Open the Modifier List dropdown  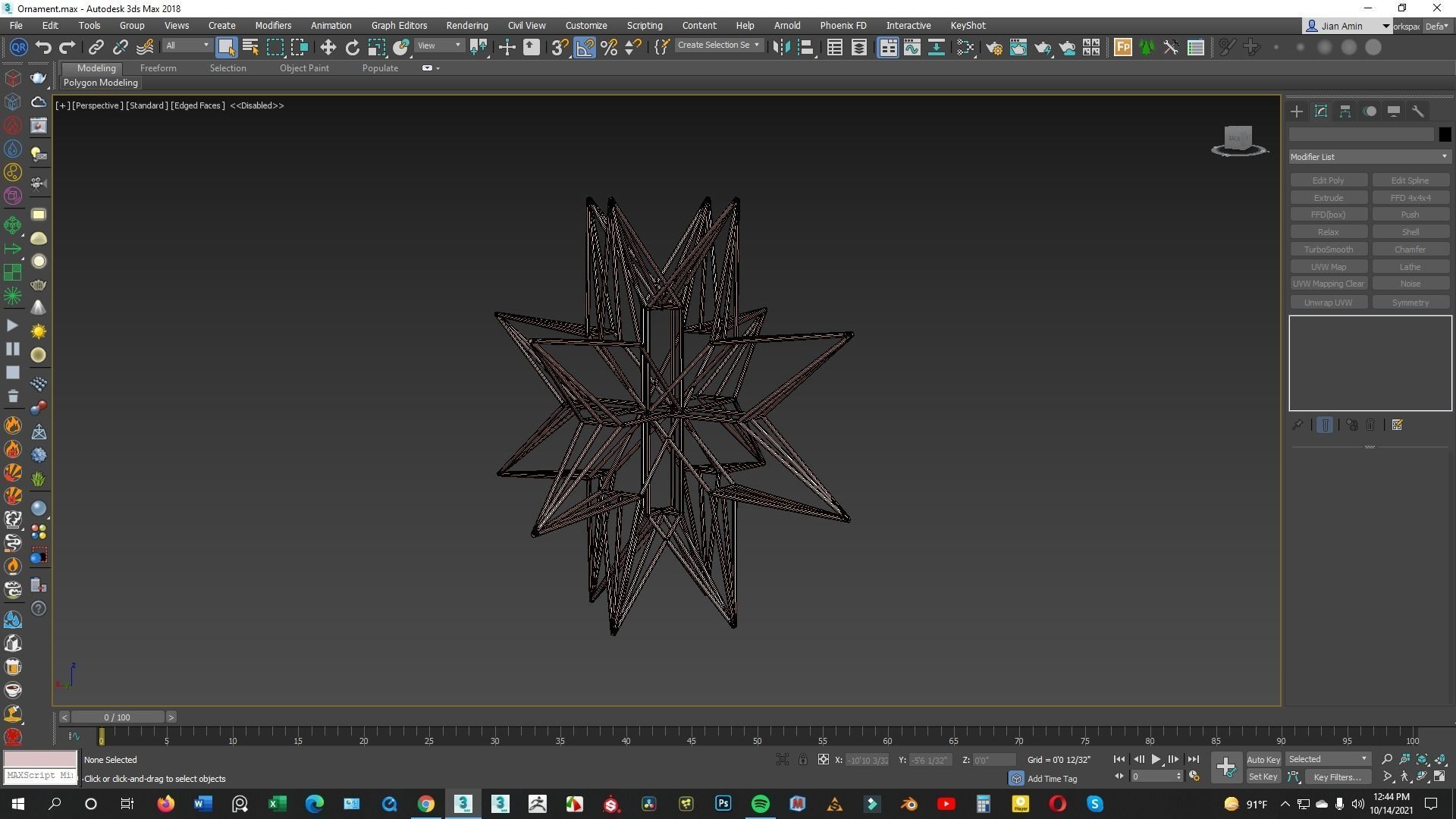click(1370, 157)
